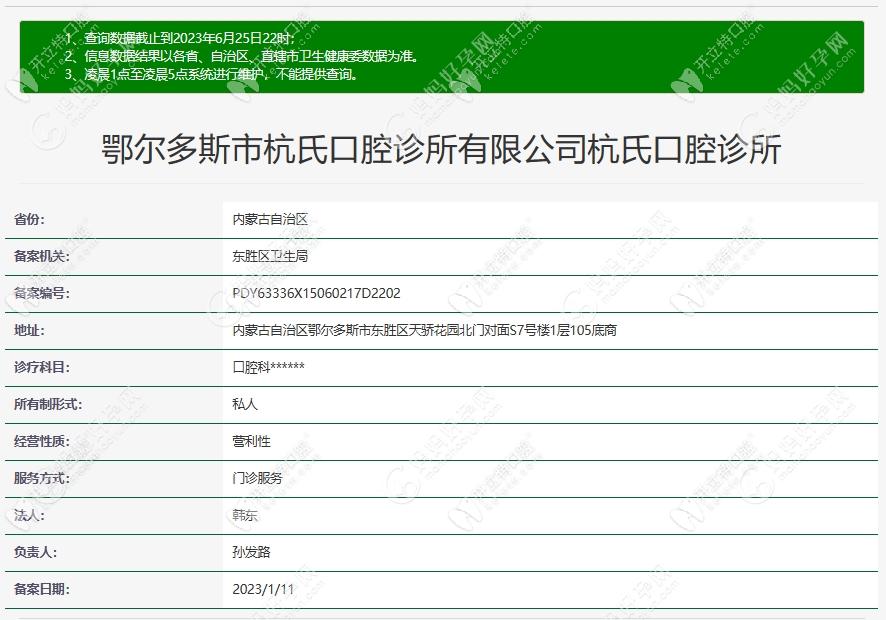Click the value 东胜区卫生局
The height and width of the screenshot is (620, 886).
point(270,256)
